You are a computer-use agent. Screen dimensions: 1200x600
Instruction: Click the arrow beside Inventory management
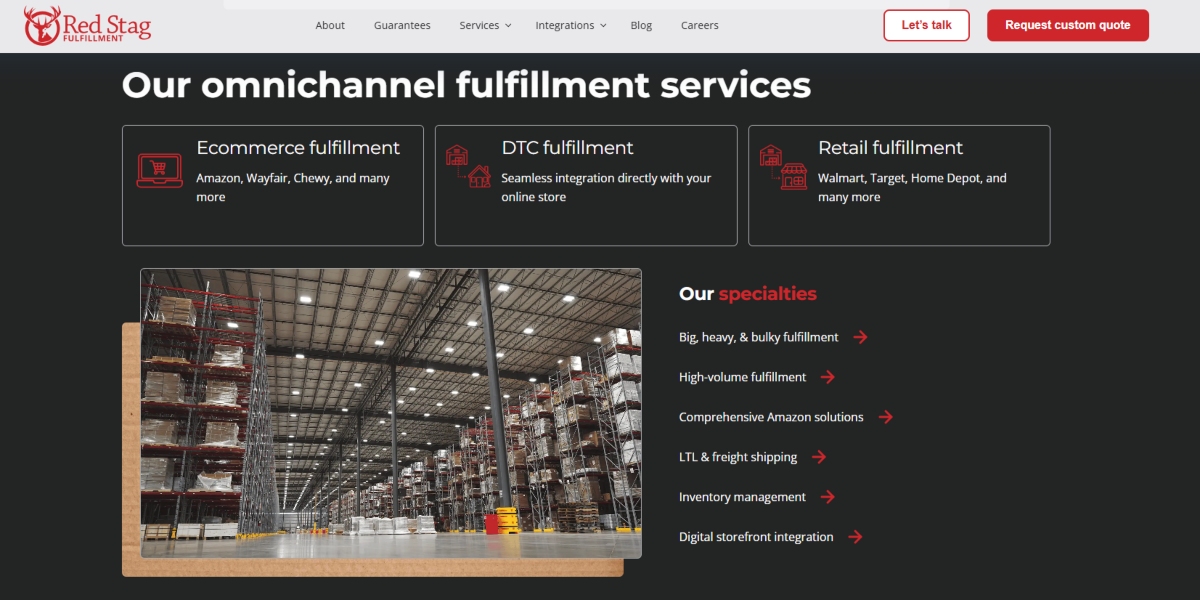click(x=826, y=497)
